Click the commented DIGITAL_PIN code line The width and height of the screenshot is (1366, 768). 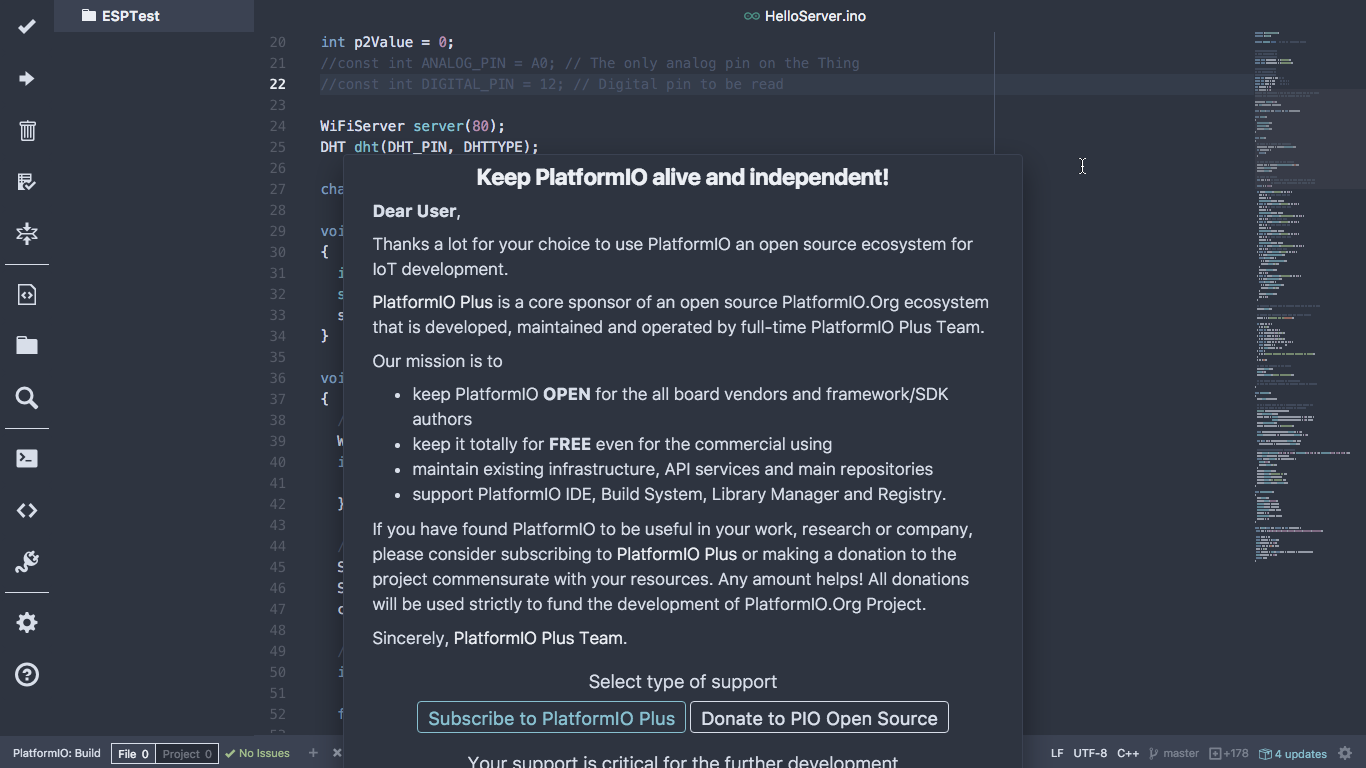point(552,84)
